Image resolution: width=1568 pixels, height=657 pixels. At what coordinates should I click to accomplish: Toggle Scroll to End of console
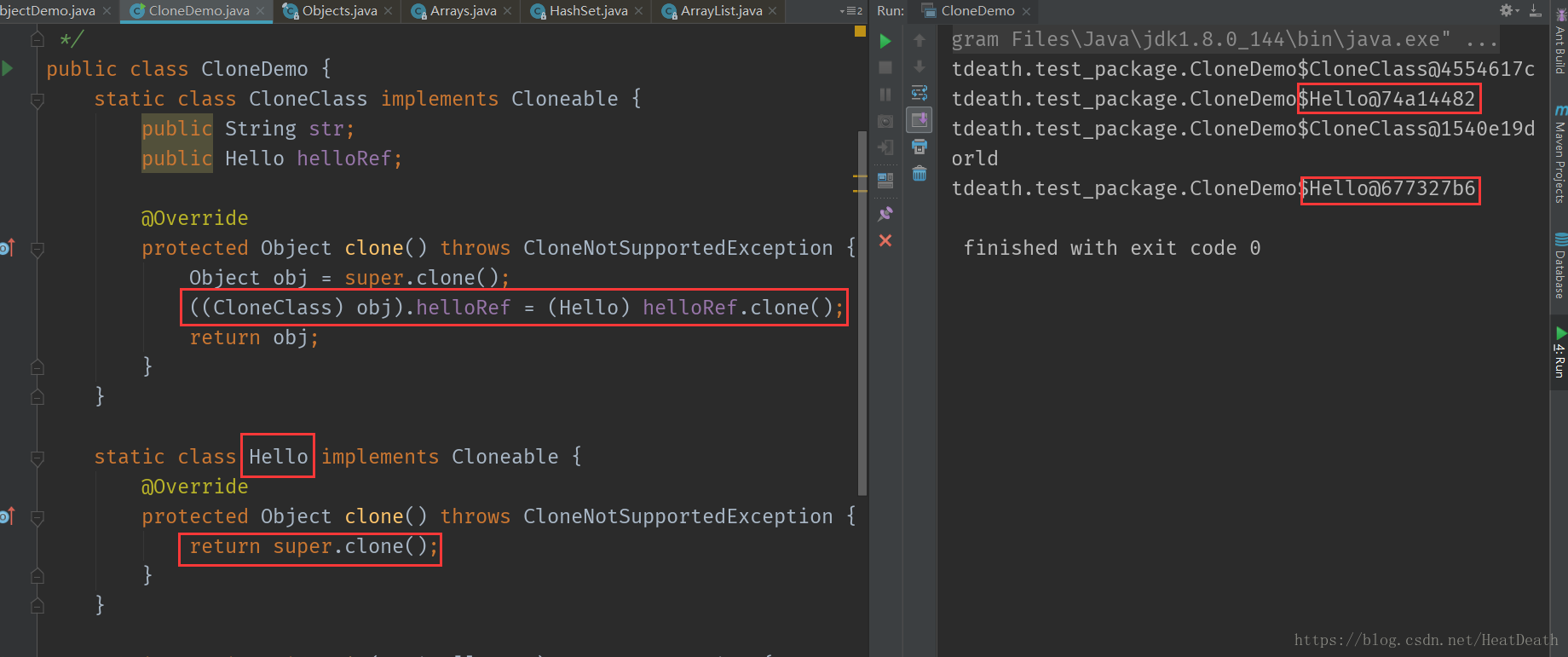tap(919, 120)
